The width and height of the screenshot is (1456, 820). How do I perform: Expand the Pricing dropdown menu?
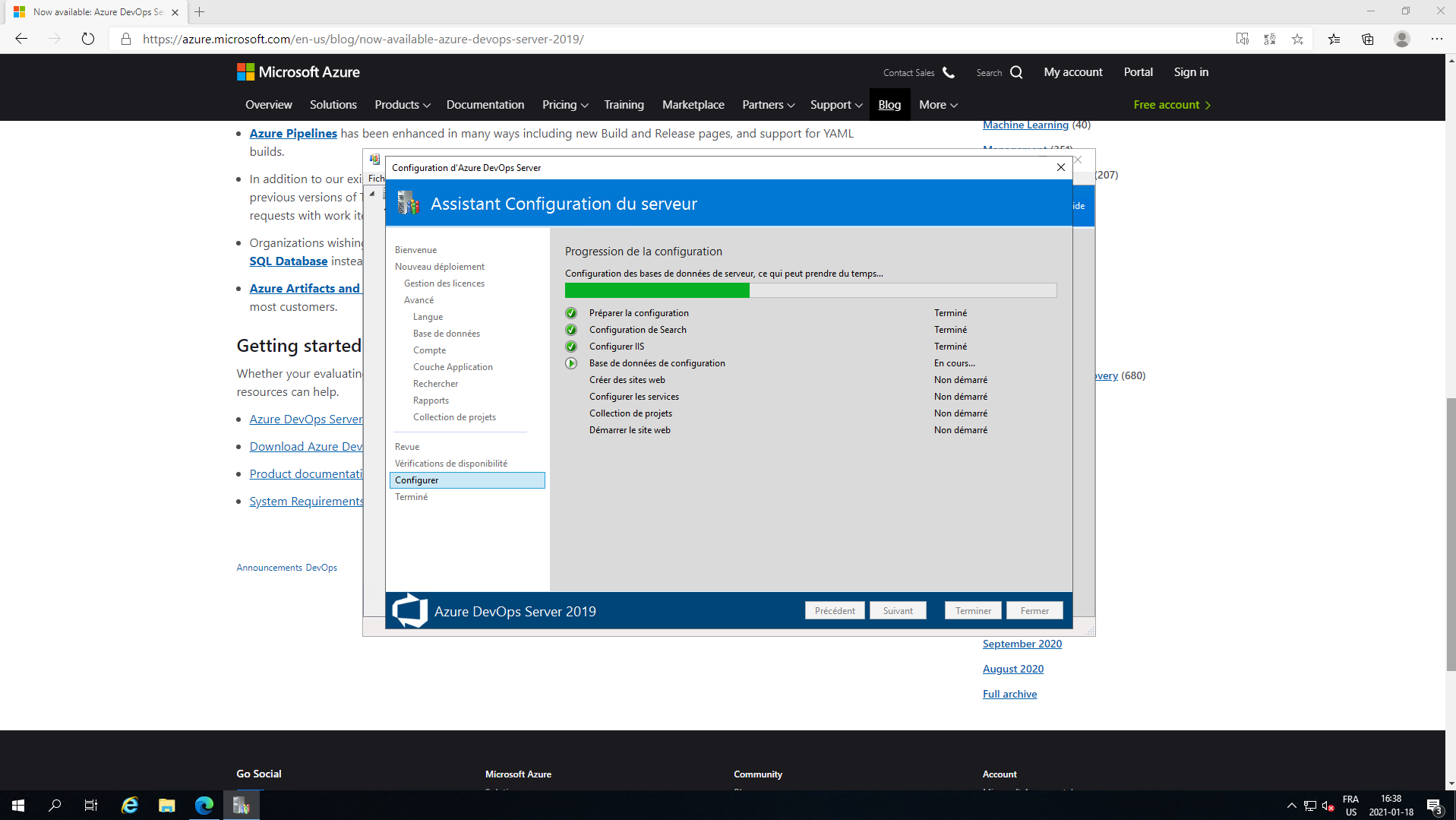[564, 105]
